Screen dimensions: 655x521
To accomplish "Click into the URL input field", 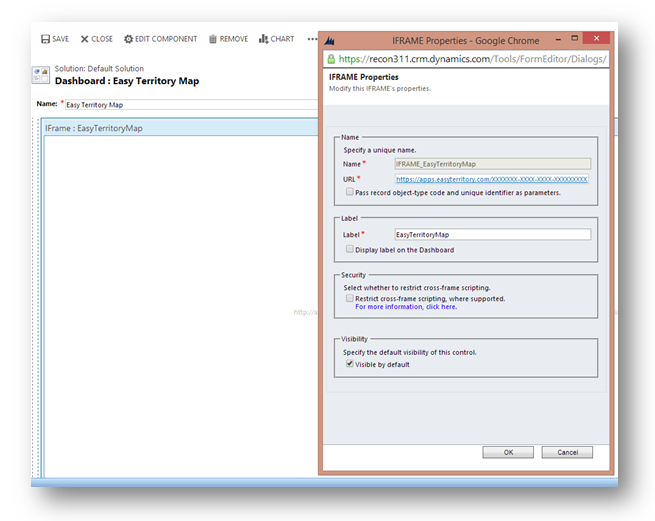I will [x=491, y=179].
